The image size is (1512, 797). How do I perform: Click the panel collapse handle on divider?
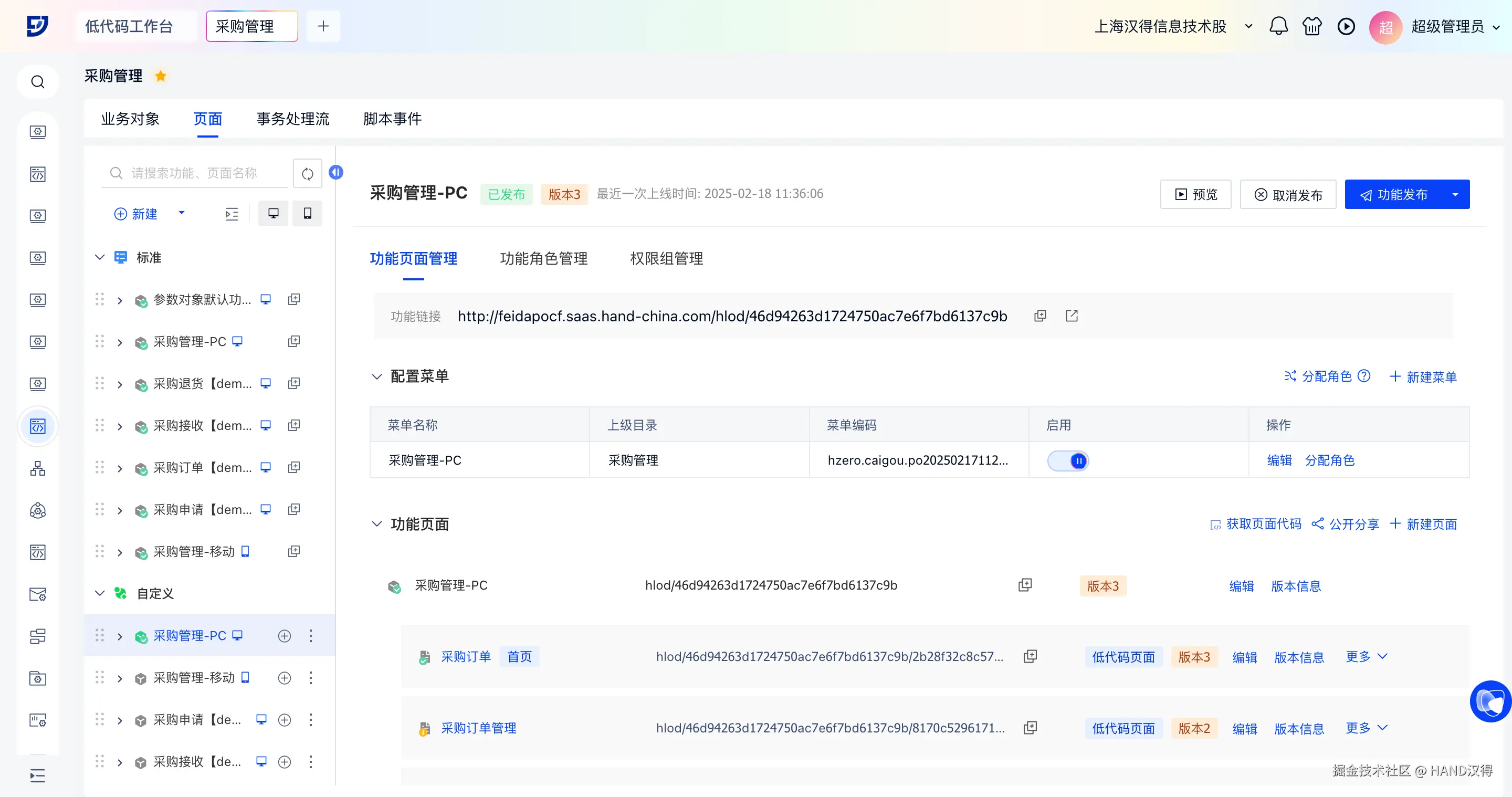pyautogui.click(x=336, y=172)
